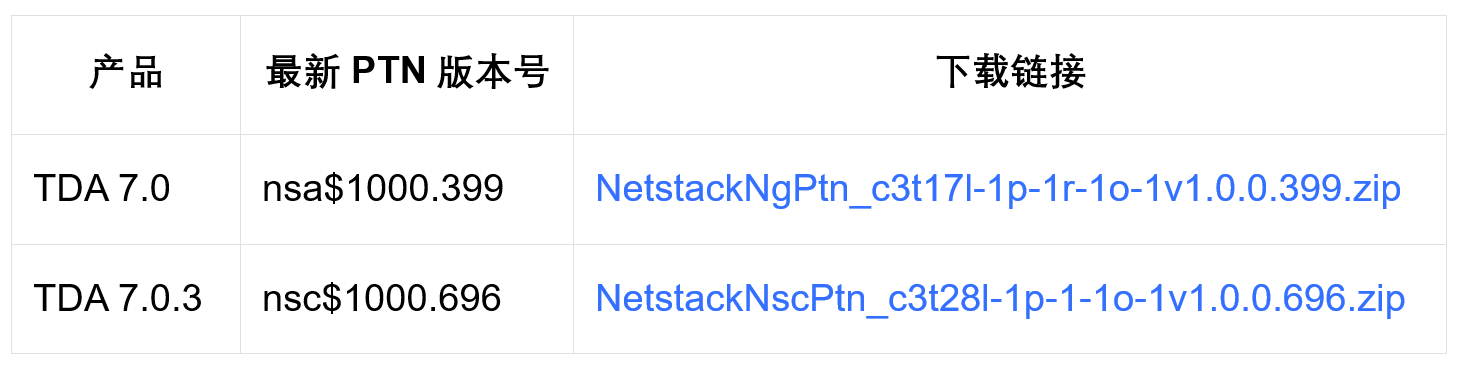The width and height of the screenshot is (1459, 369).
Task: Select the TDA 7.0 product cell
Action: coord(126,189)
